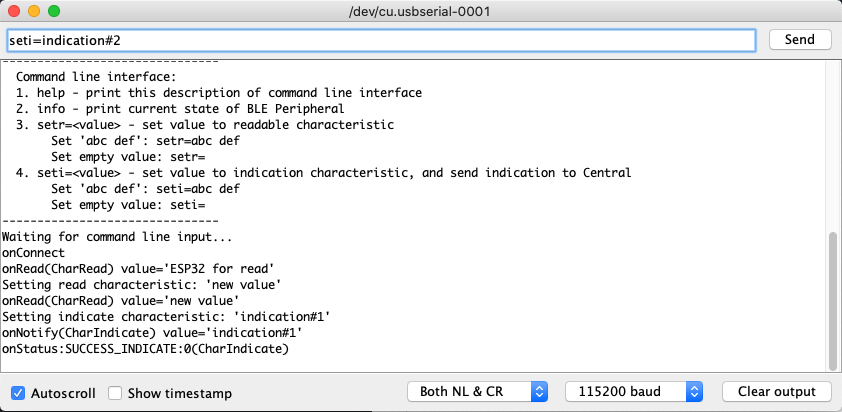Click the onConnect log line
The width and height of the screenshot is (842, 412).
point(33,252)
